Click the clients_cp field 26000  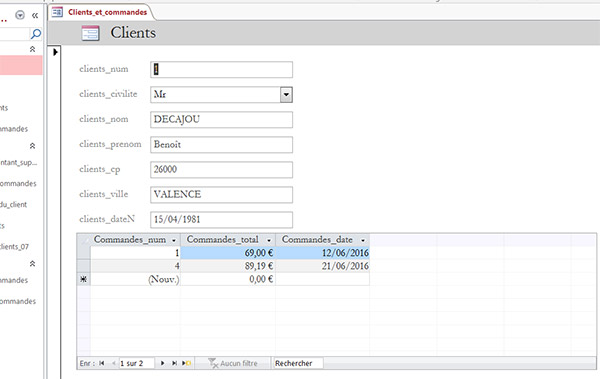pos(222,170)
